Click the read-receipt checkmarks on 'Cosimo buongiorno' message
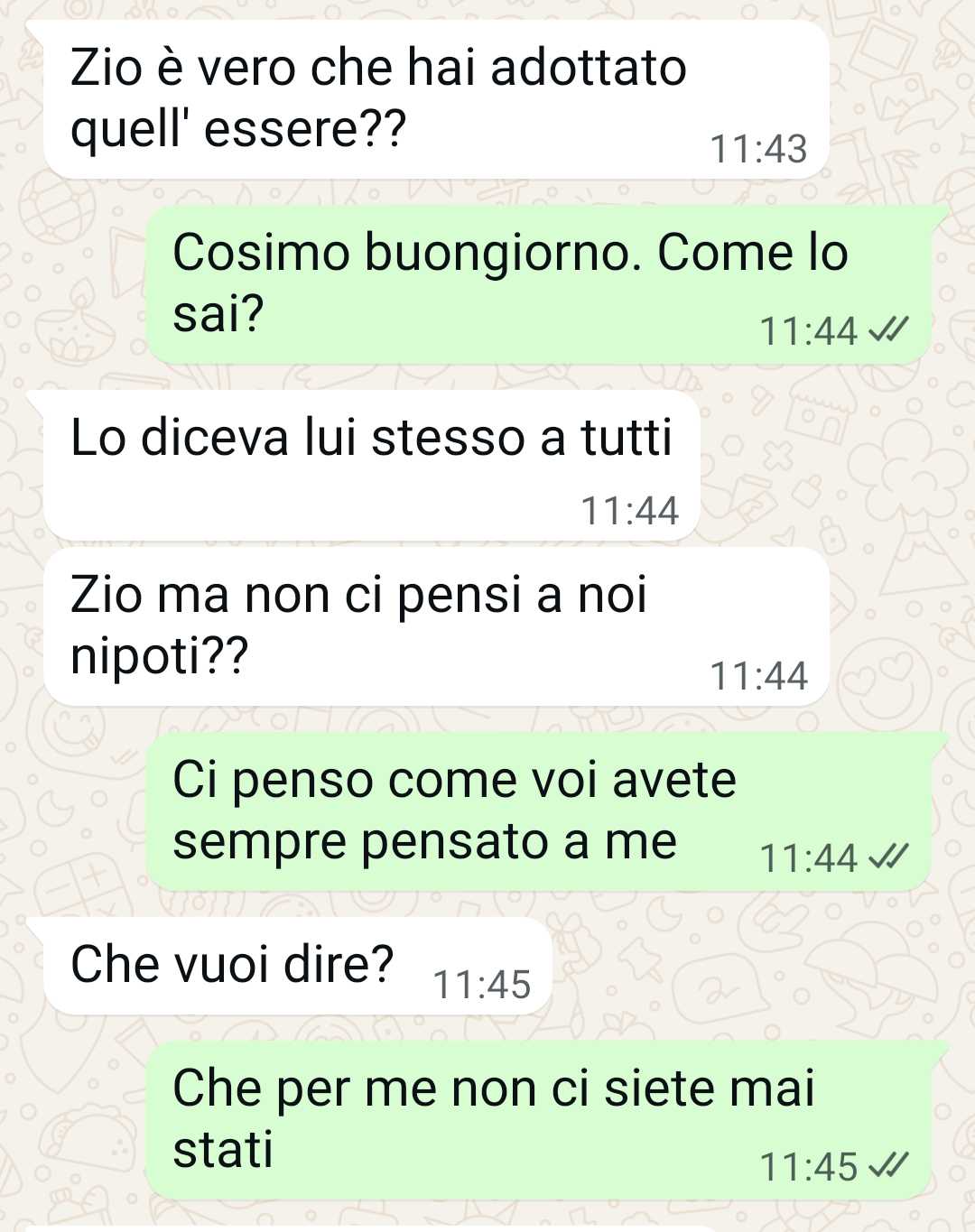This screenshot has width=975, height=1232. (888, 330)
